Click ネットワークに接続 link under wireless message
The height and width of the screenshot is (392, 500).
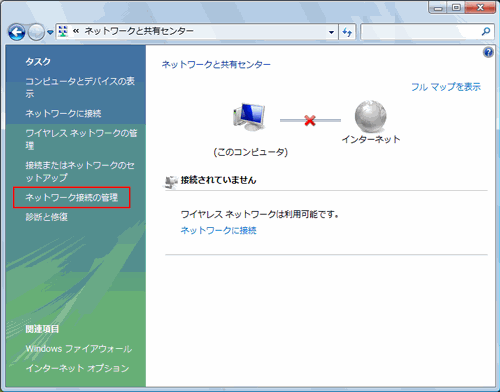pyautogui.click(x=218, y=230)
